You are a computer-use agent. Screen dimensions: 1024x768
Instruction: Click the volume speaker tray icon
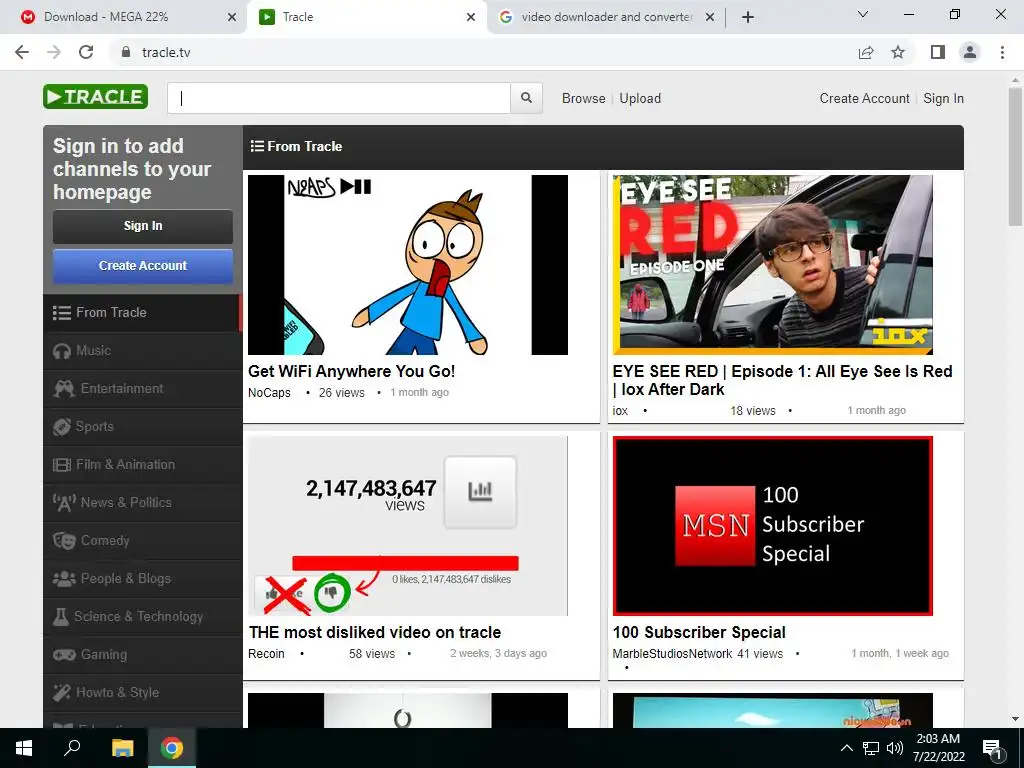pos(895,748)
